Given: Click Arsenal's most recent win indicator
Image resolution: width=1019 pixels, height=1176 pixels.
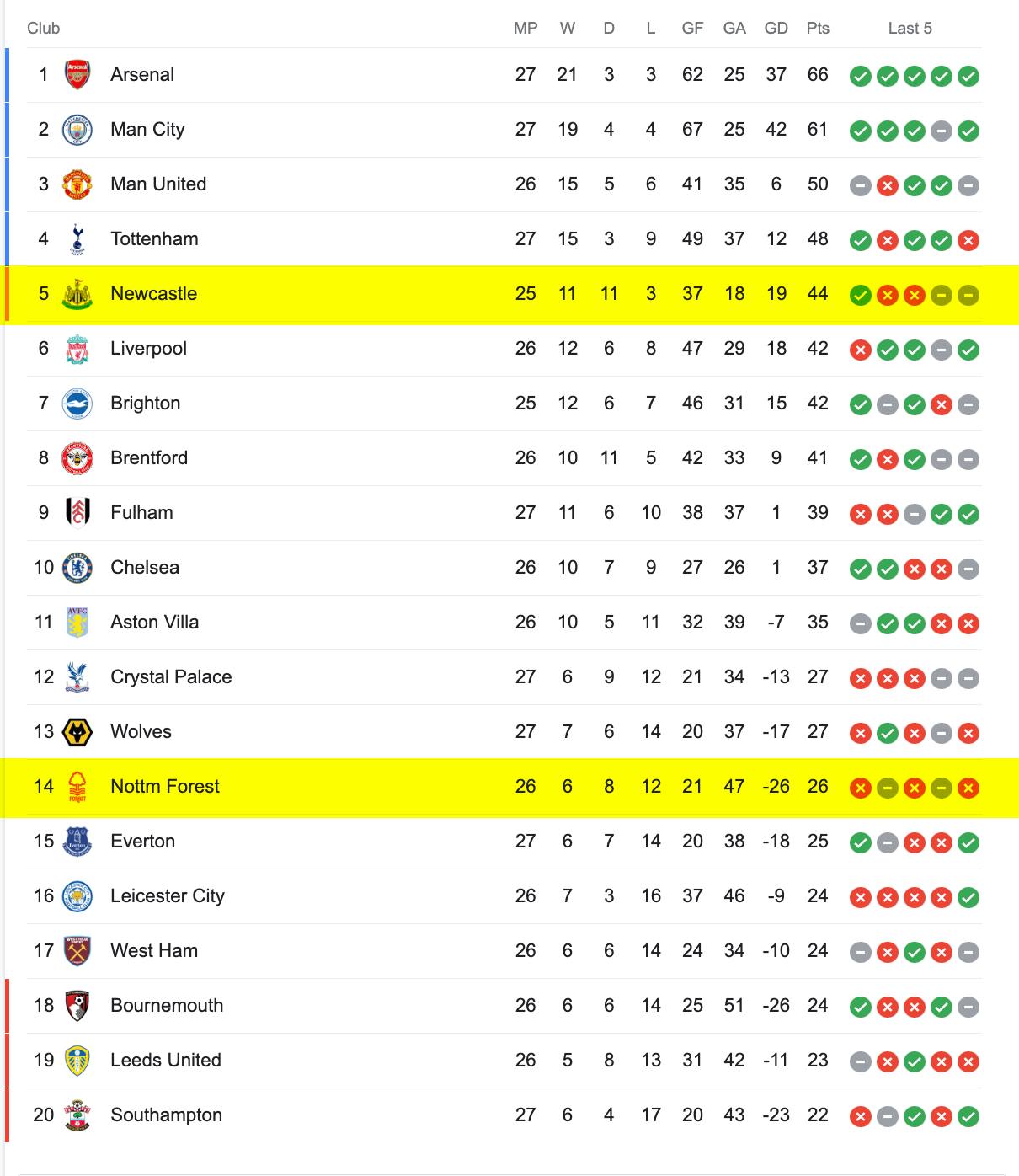Looking at the screenshot, I should tap(968, 77).
